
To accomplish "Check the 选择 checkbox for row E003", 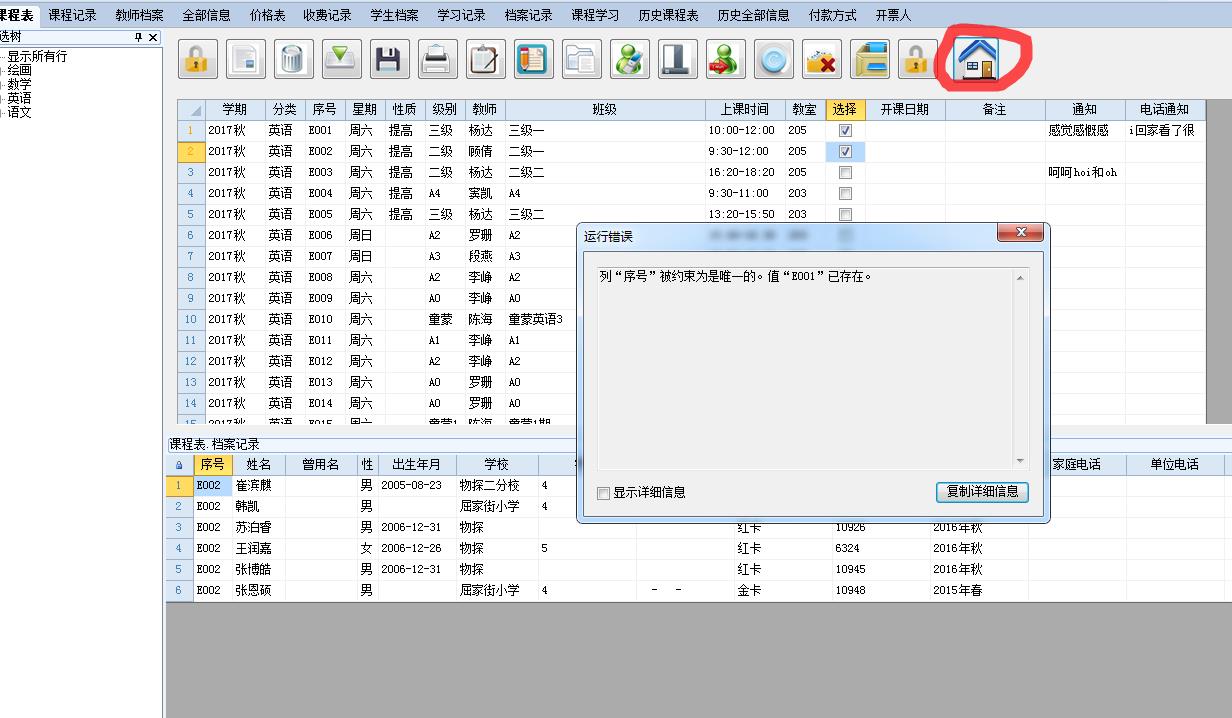I will tap(845, 173).
